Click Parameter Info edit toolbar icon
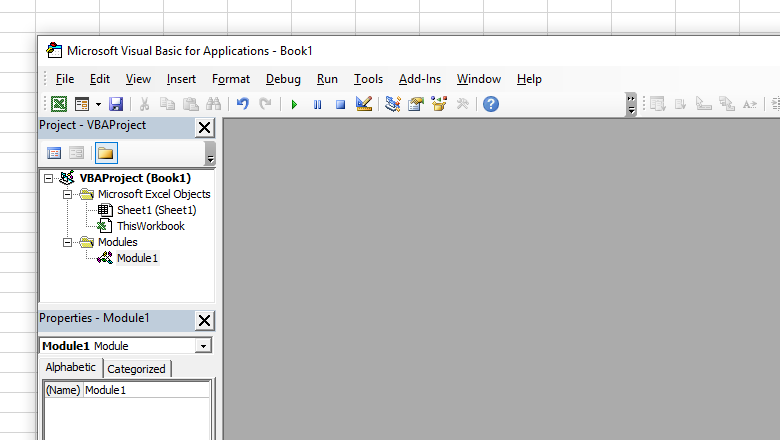The width and height of the screenshot is (780, 440). tap(727, 104)
